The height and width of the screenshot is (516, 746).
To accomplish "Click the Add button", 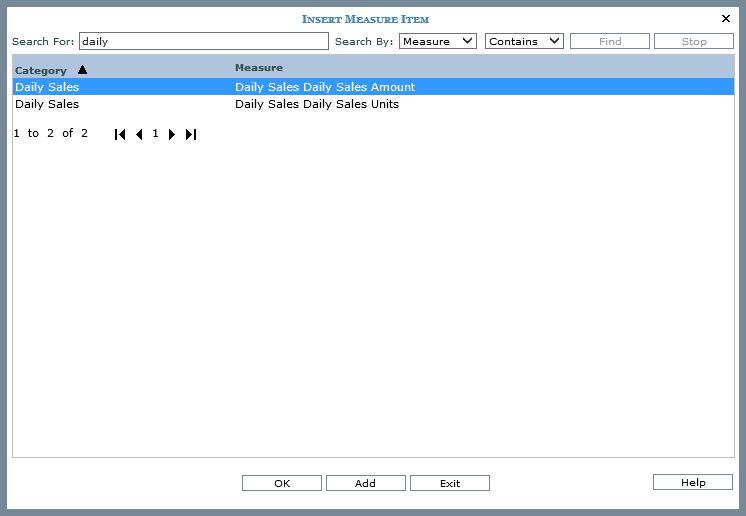I will click(x=366, y=483).
